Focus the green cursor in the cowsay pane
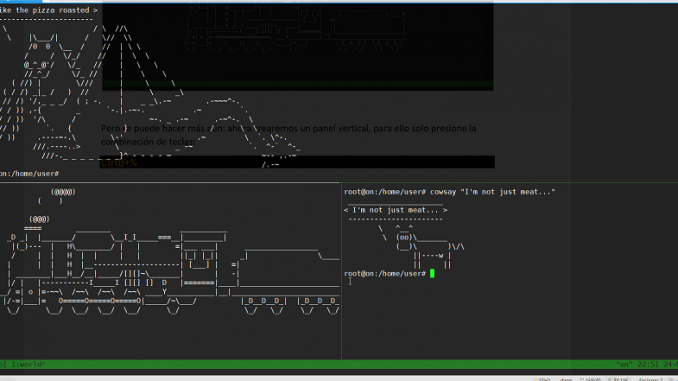 (x=432, y=273)
